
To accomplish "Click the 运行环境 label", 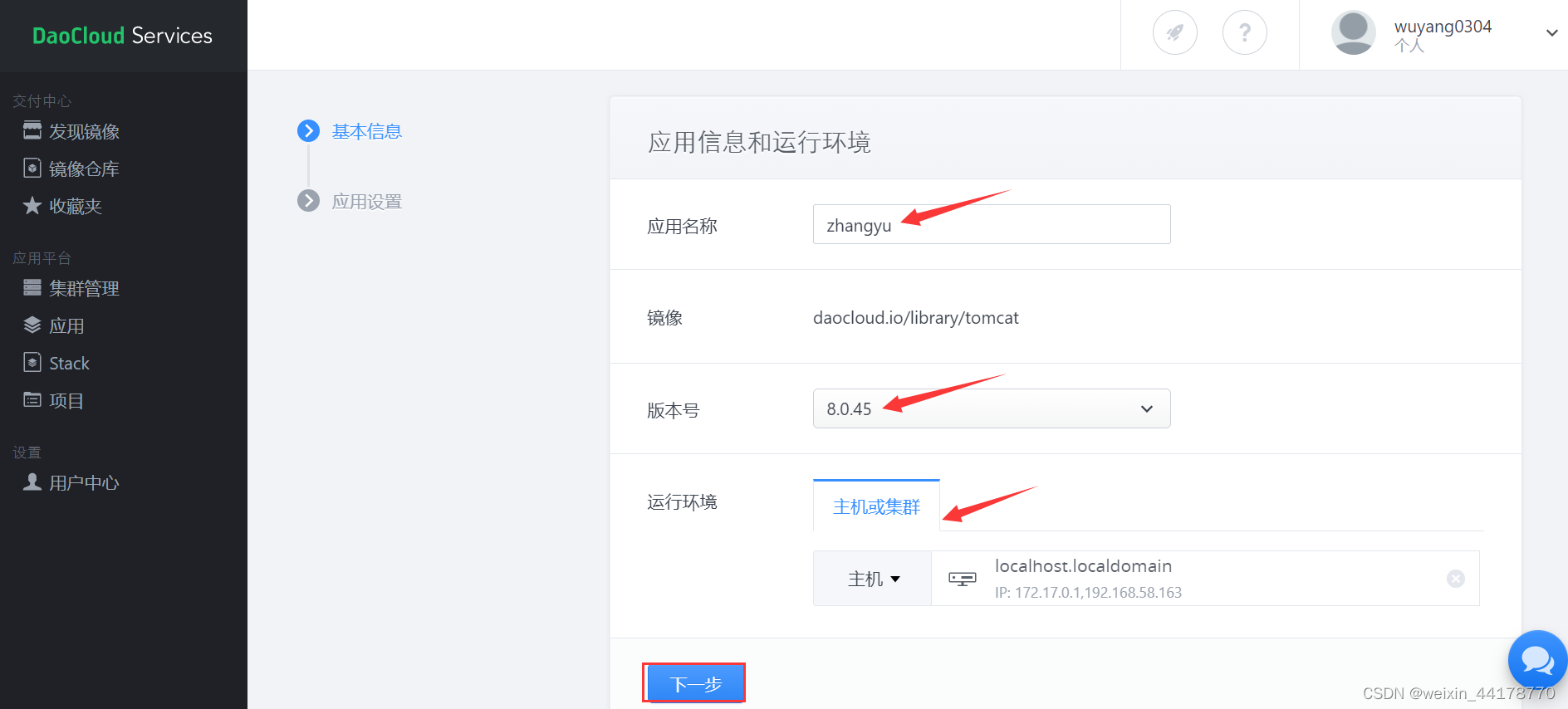I will tap(682, 502).
